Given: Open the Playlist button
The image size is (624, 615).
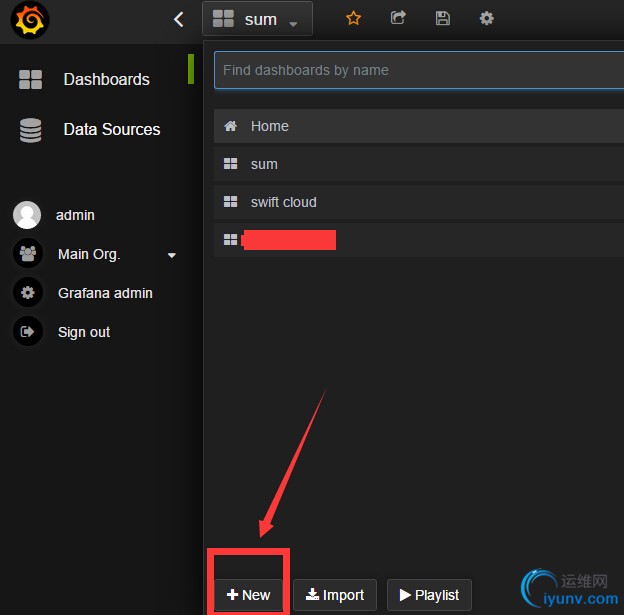Looking at the screenshot, I should click(x=429, y=595).
